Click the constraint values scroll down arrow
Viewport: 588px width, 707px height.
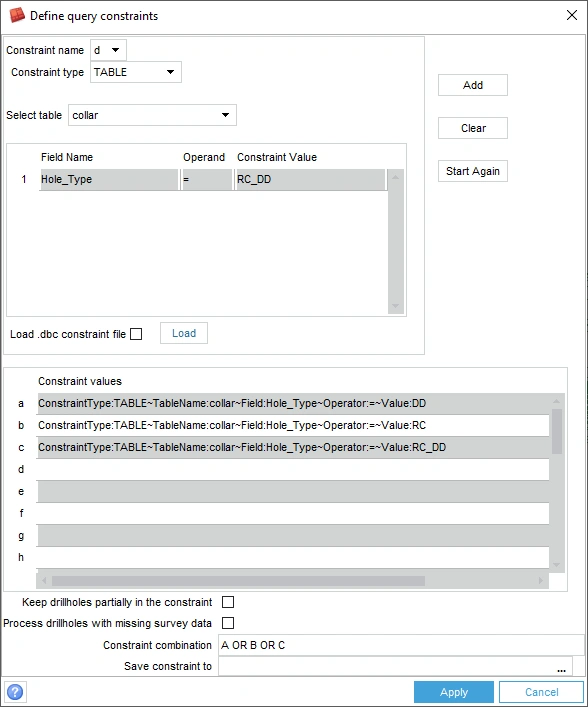point(556,565)
